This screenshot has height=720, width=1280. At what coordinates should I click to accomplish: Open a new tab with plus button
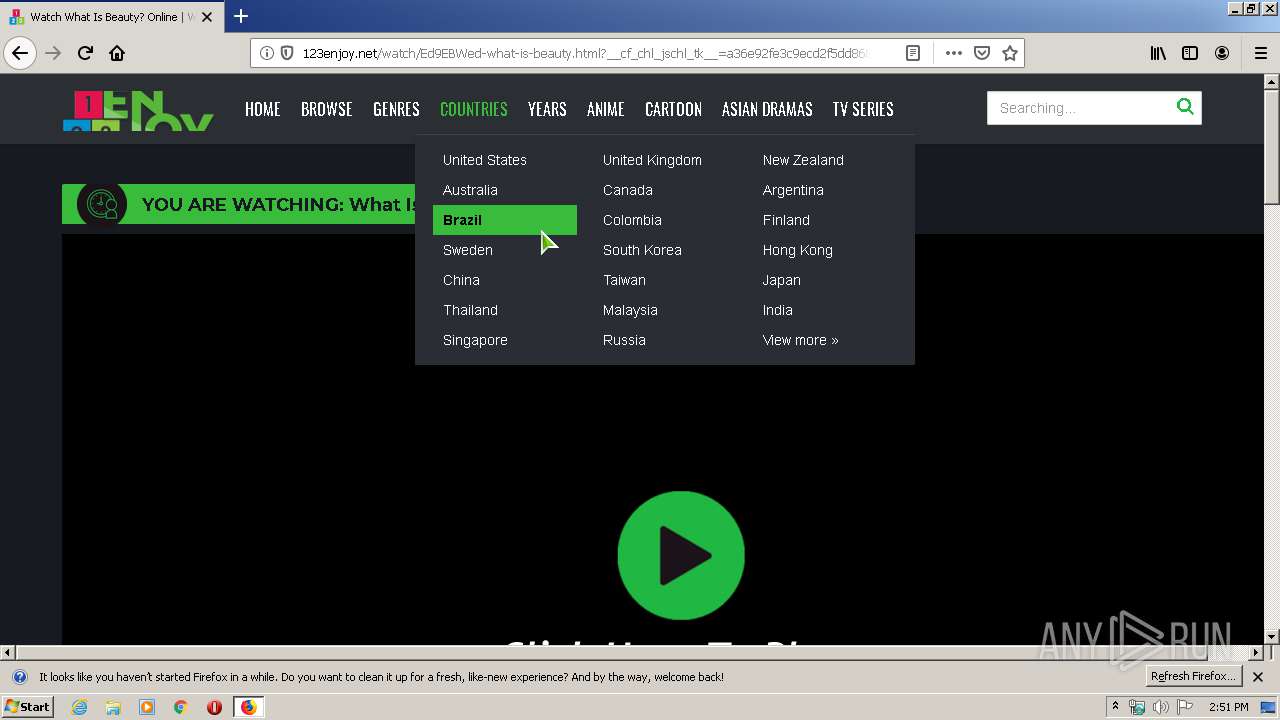pos(241,16)
